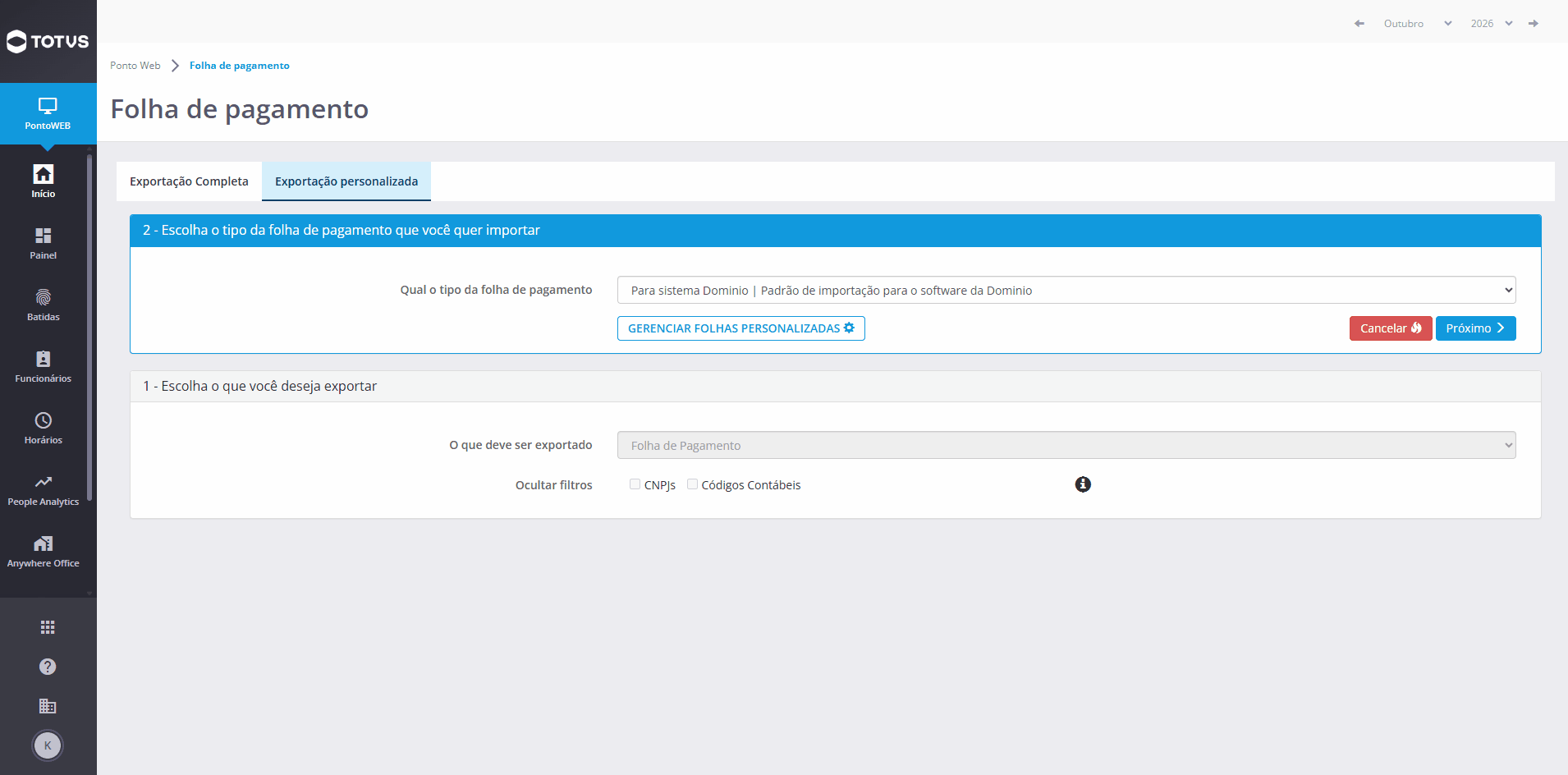This screenshot has height=775, width=1568.
Task: Open Funcionários in sidebar
Action: pos(44,366)
